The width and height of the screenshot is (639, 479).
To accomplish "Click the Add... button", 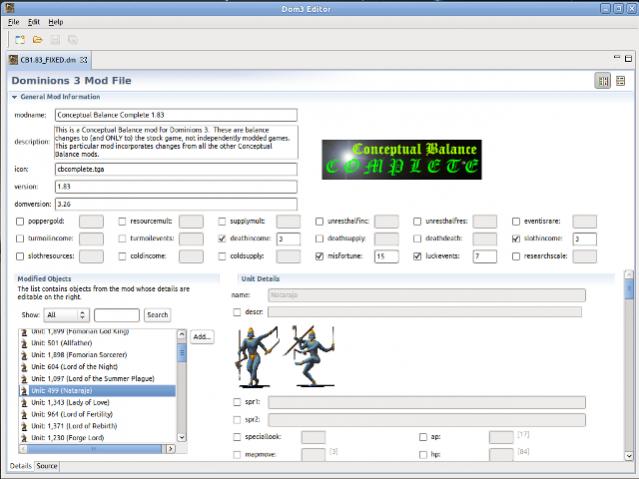I will click(x=202, y=337).
